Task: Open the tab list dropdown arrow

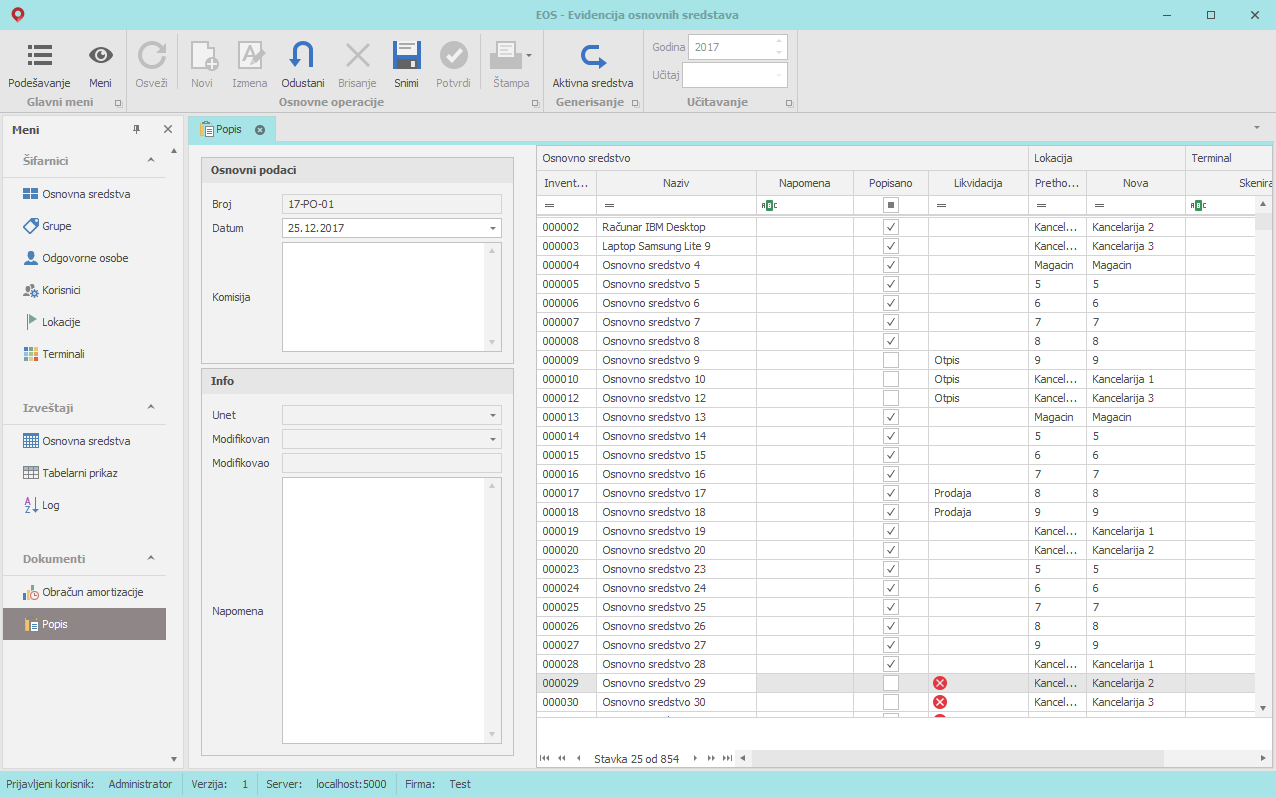Action: pos(1256,128)
